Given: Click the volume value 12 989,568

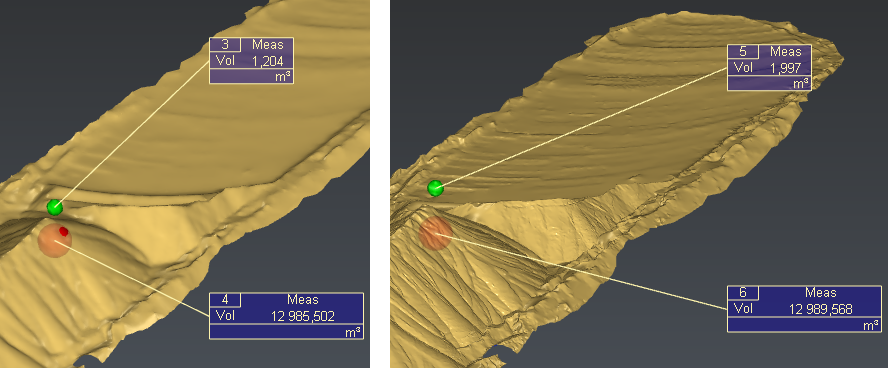Looking at the screenshot, I should [x=821, y=310].
